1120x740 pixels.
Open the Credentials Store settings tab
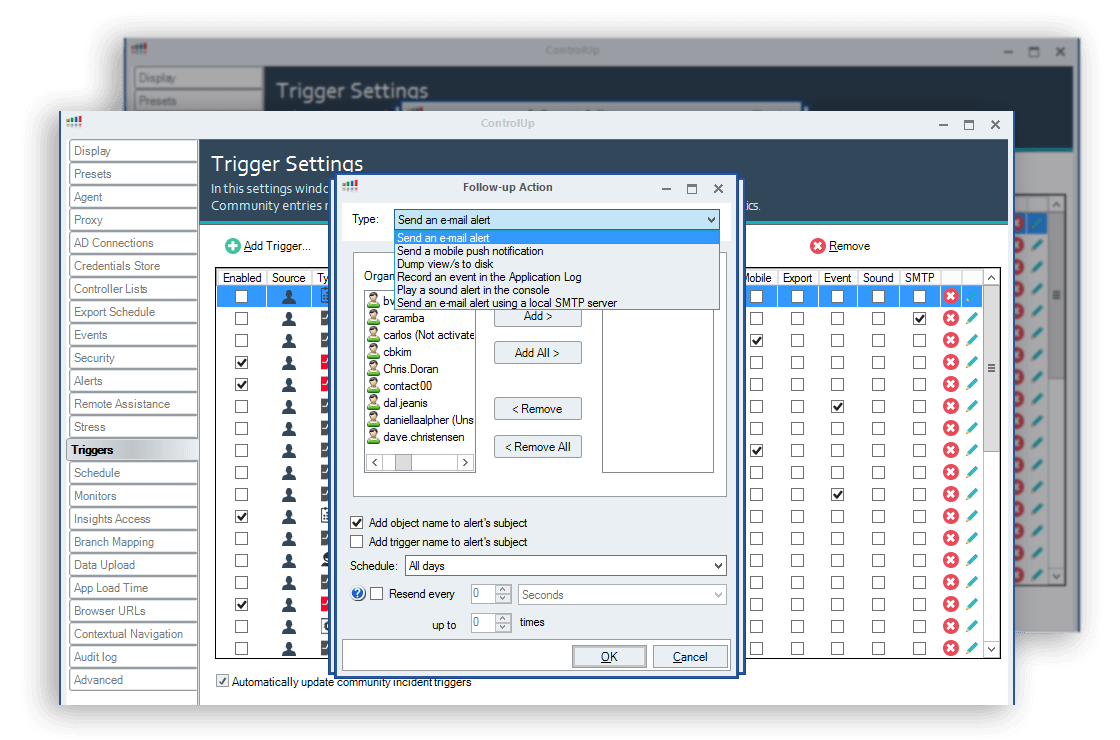tap(133, 266)
